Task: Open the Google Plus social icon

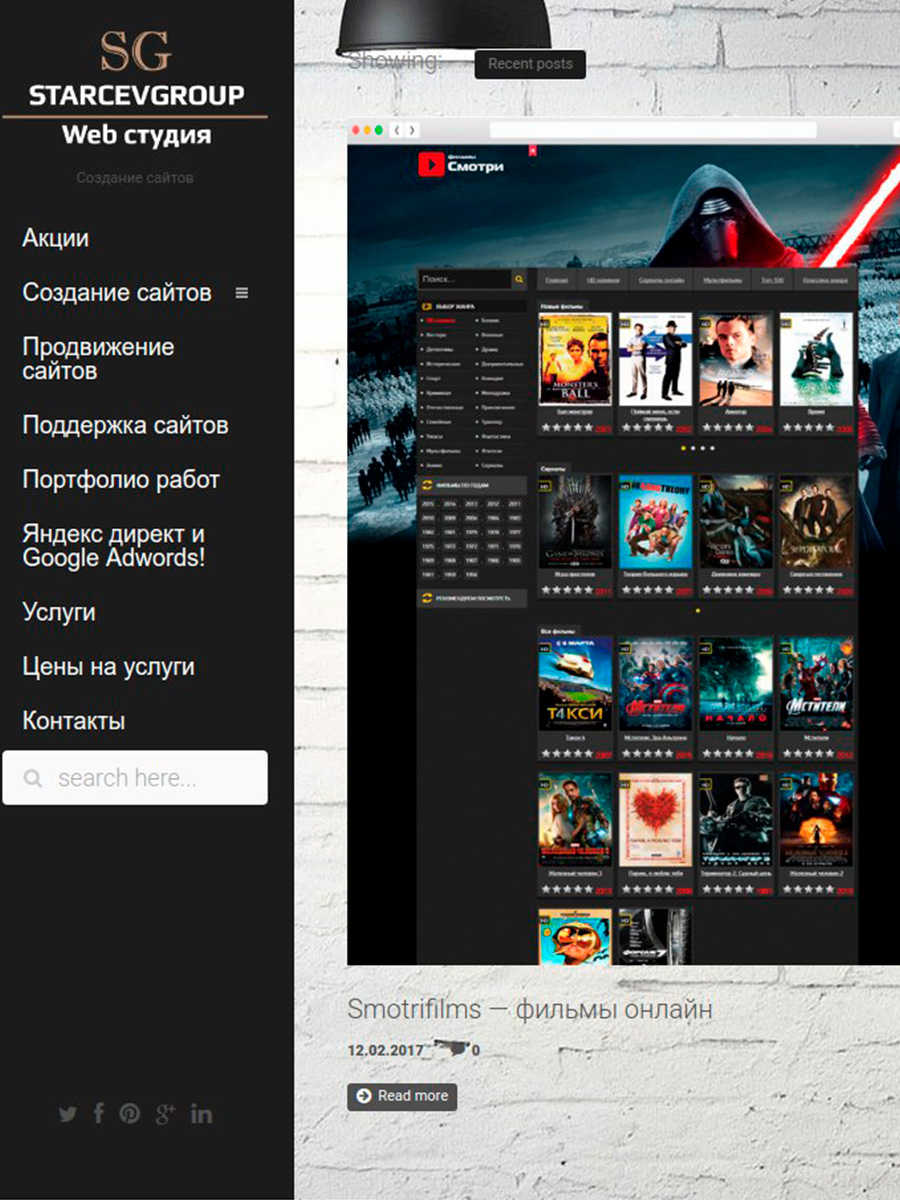Action: [165, 1114]
